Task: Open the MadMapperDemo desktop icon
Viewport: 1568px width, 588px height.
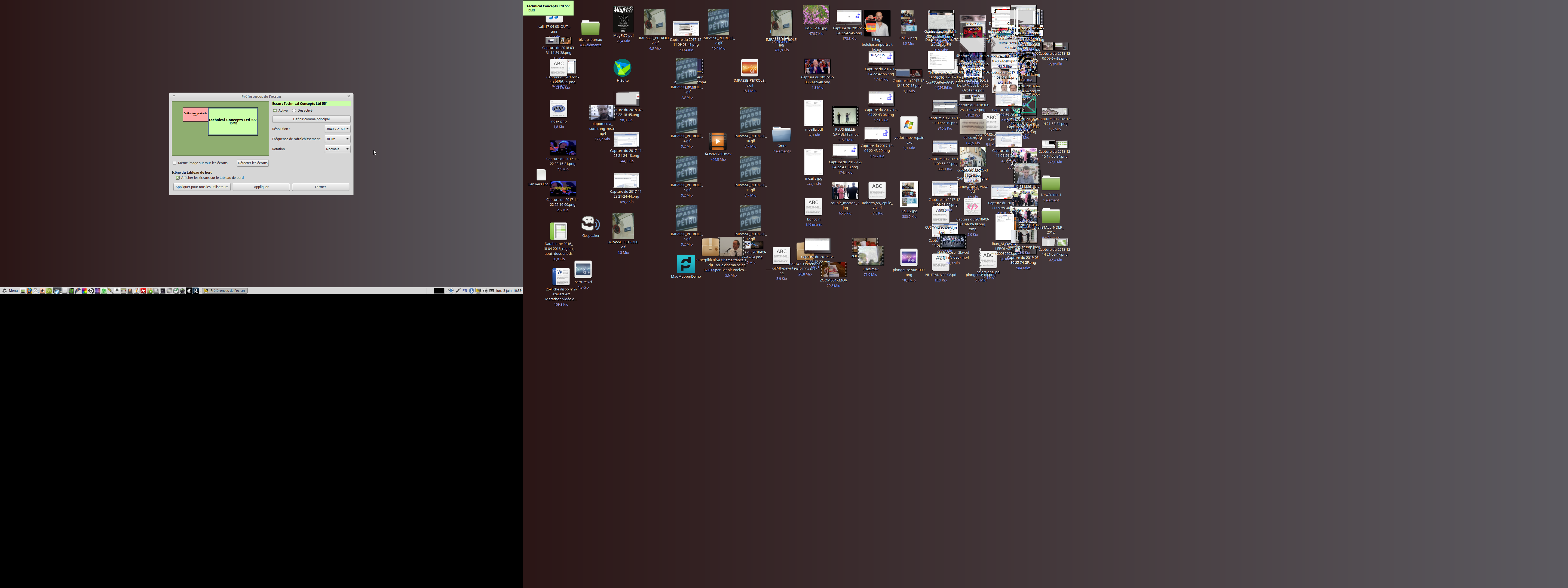Action: coord(685,264)
